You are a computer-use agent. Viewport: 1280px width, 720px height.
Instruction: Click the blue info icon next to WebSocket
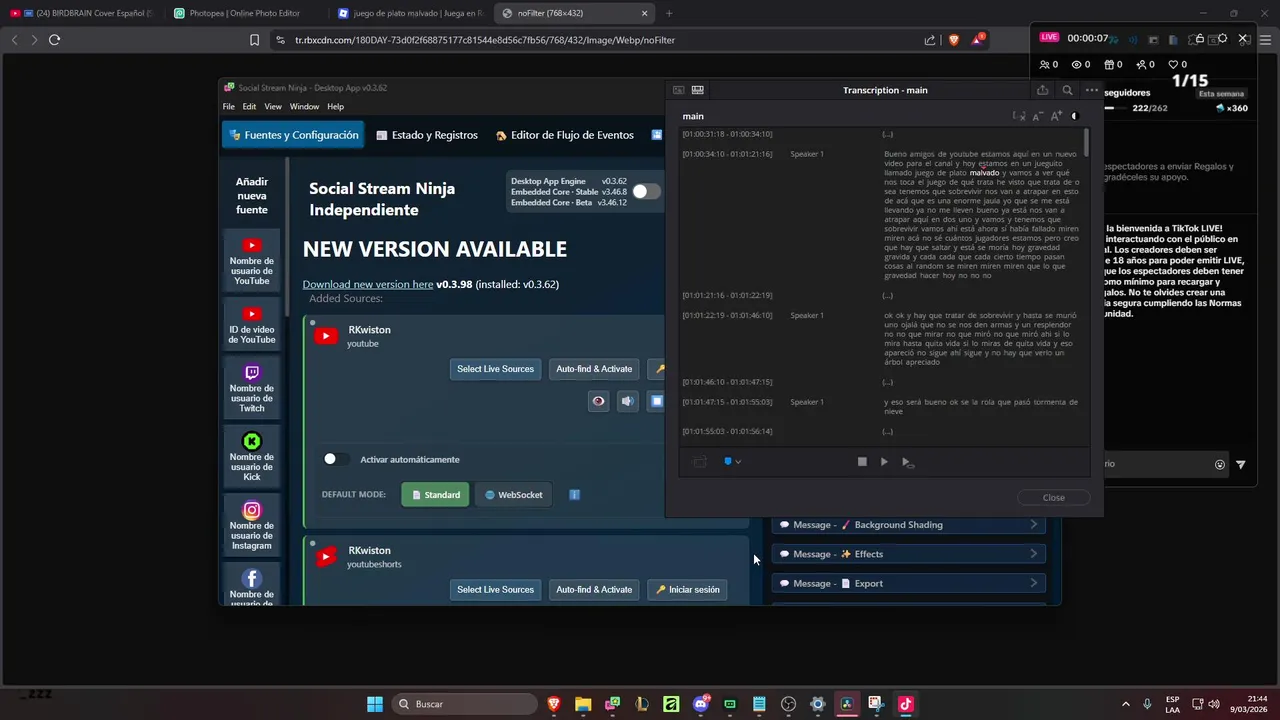[574, 494]
